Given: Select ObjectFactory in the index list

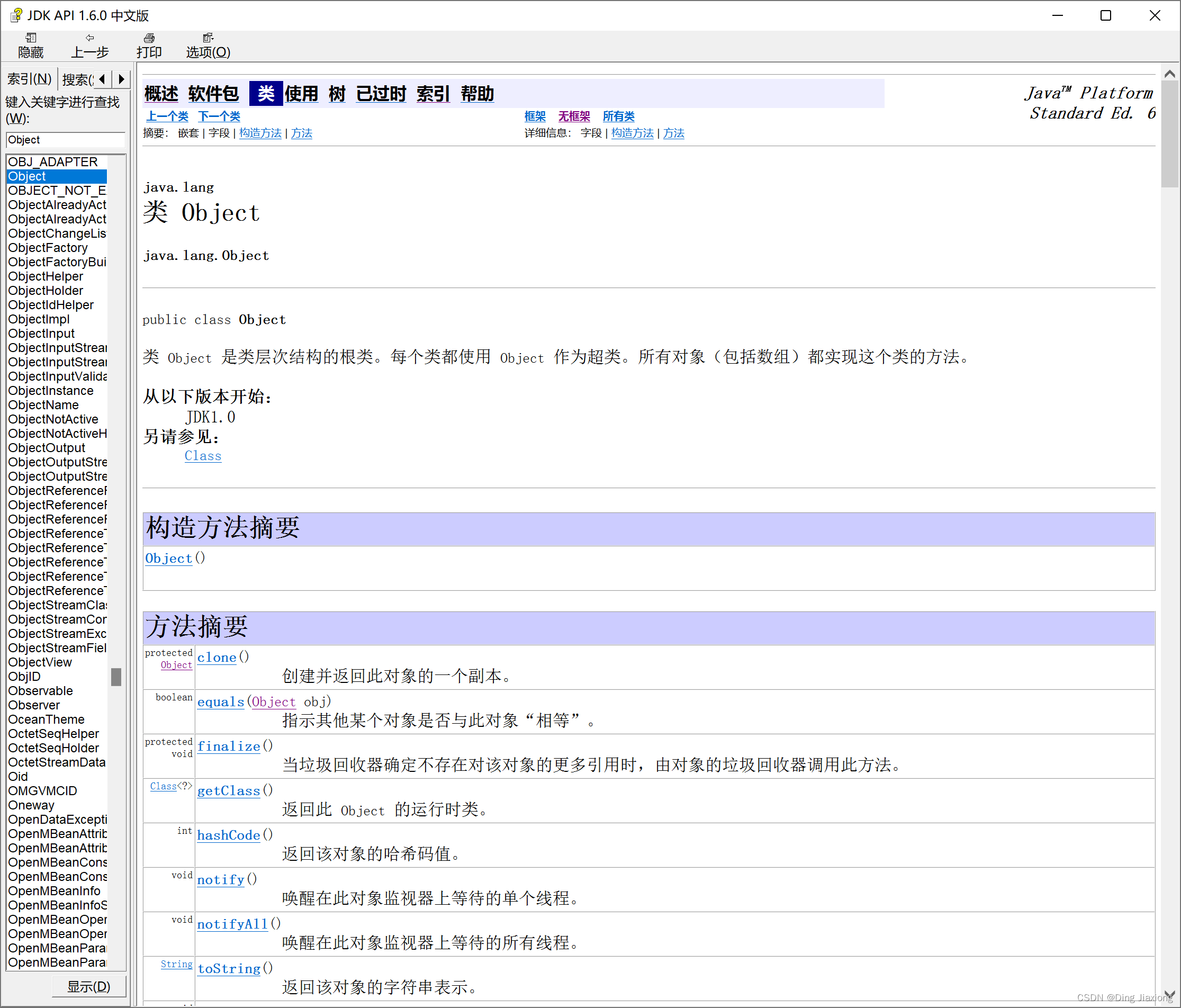Looking at the screenshot, I should (x=48, y=247).
